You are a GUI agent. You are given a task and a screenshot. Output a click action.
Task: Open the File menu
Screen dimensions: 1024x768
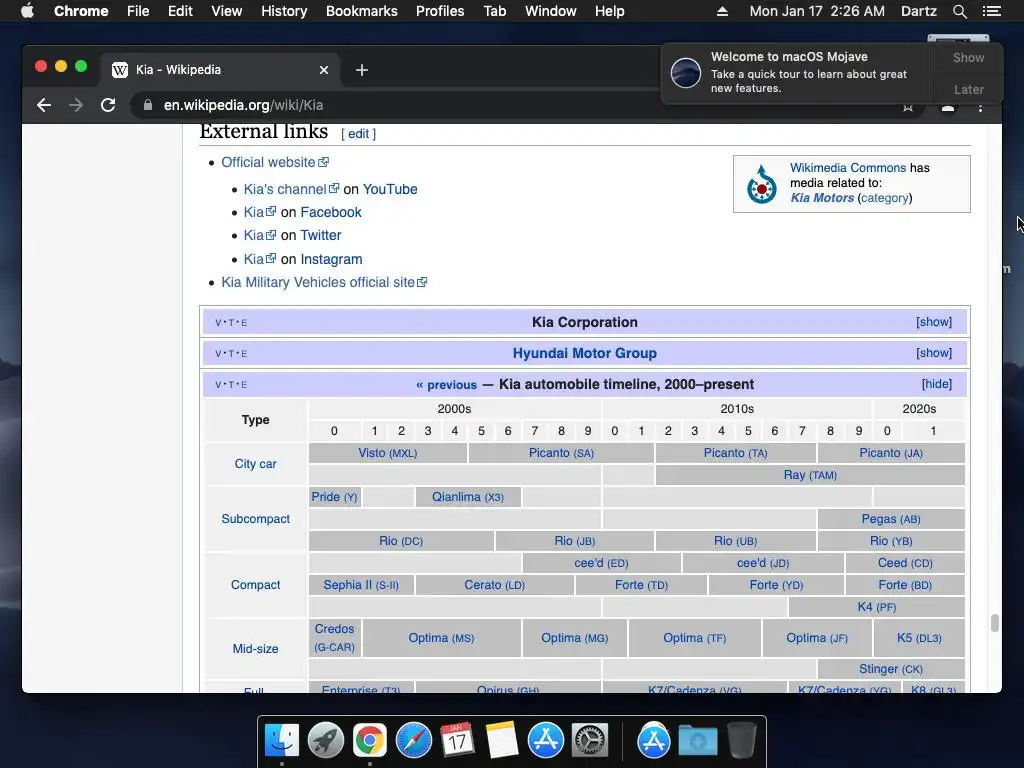click(x=138, y=11)
